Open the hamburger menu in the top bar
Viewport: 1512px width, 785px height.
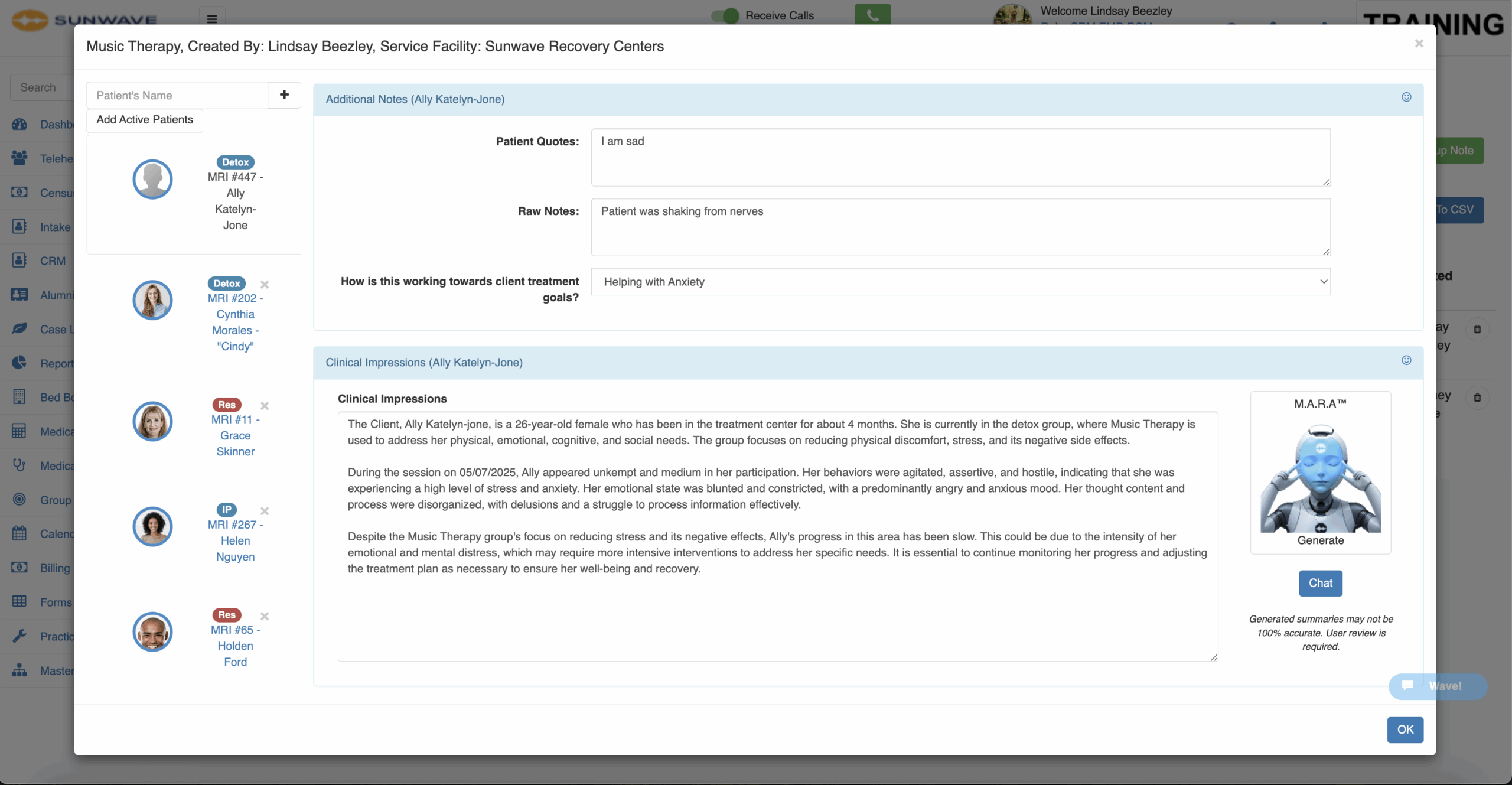click(212, 19)
